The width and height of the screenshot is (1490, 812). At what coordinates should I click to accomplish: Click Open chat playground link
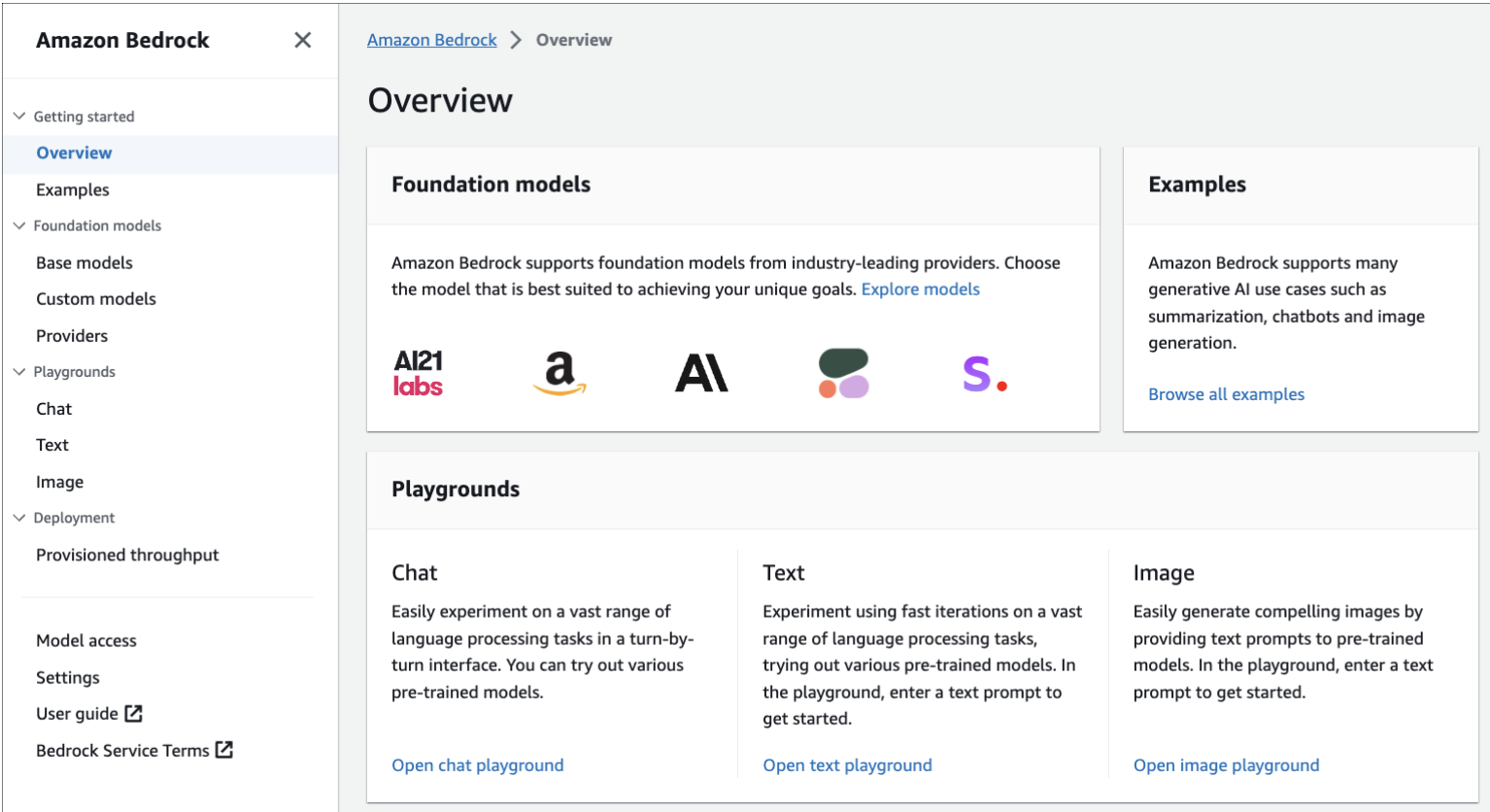(478, 765)
